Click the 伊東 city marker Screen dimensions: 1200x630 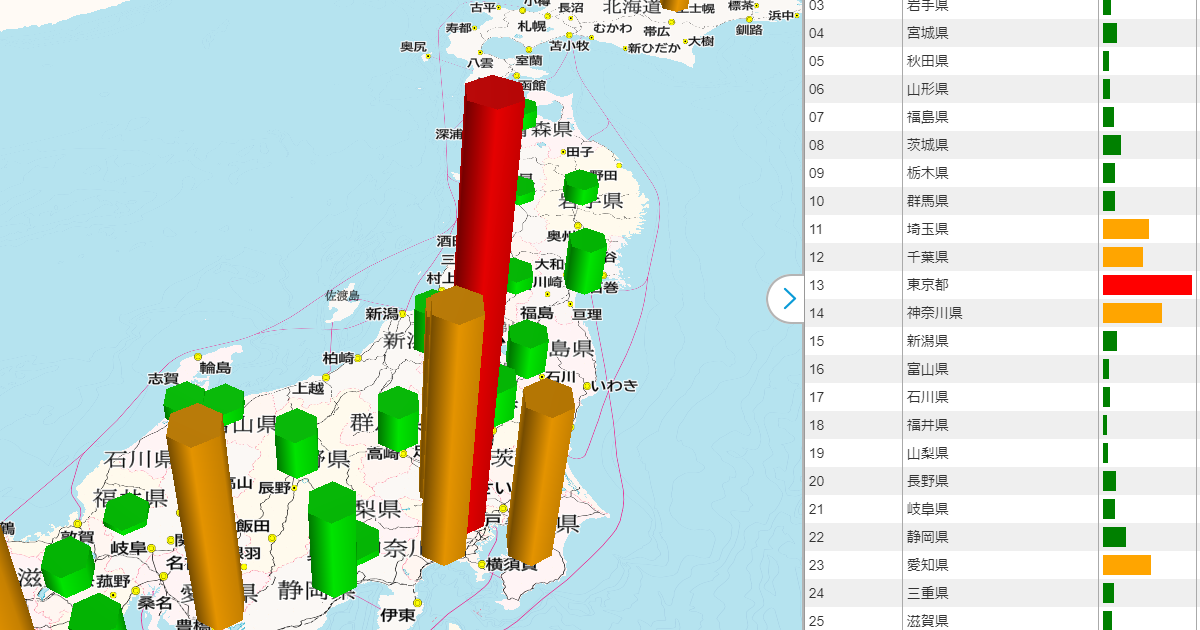click(417, 602)
